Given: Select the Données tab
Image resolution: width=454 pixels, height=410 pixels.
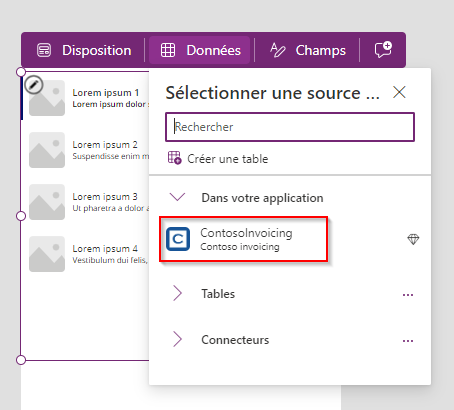Looking at the screenshot, I should [x=199, y=50].
